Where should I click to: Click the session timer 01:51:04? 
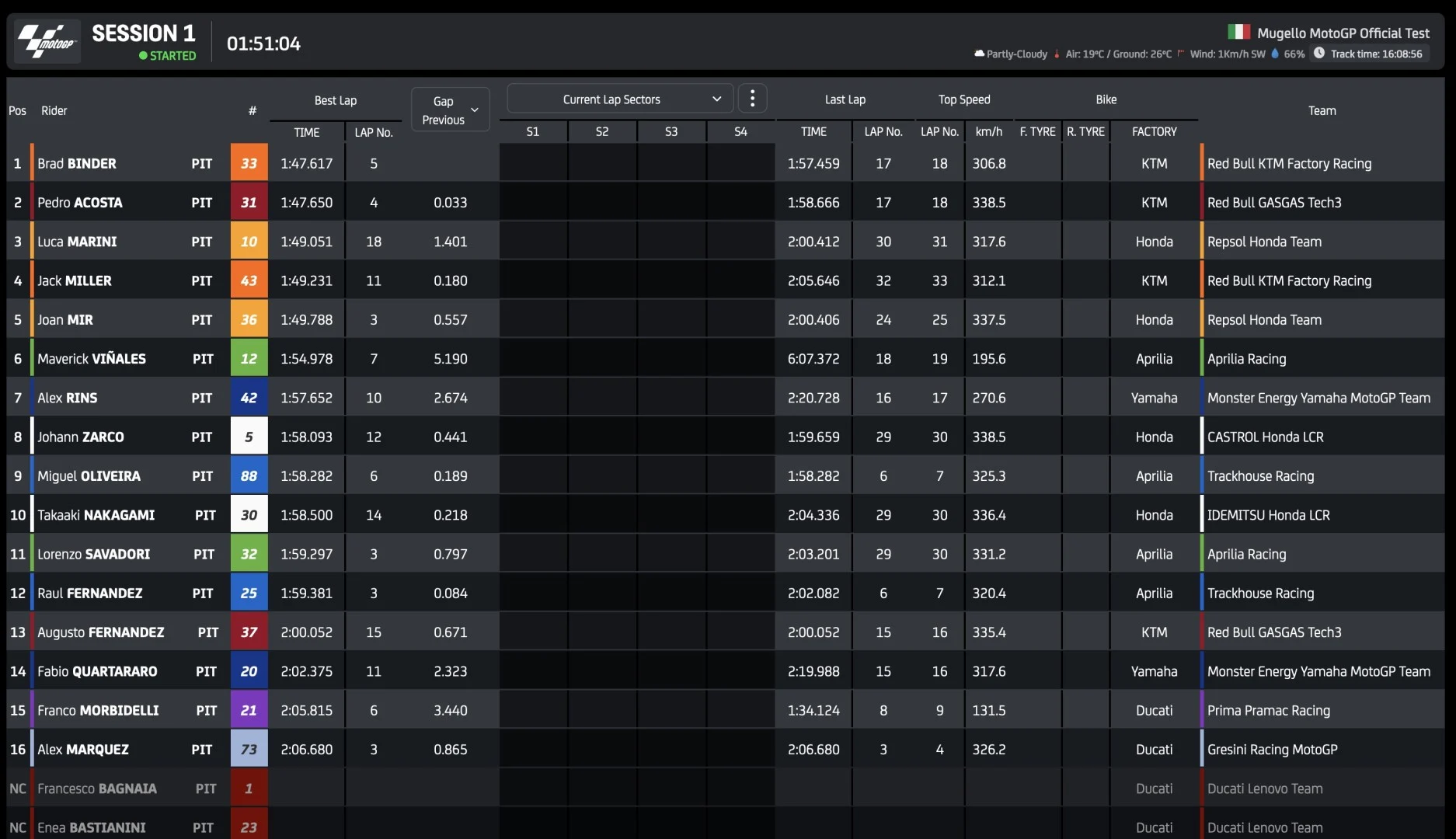click(263, 44)
